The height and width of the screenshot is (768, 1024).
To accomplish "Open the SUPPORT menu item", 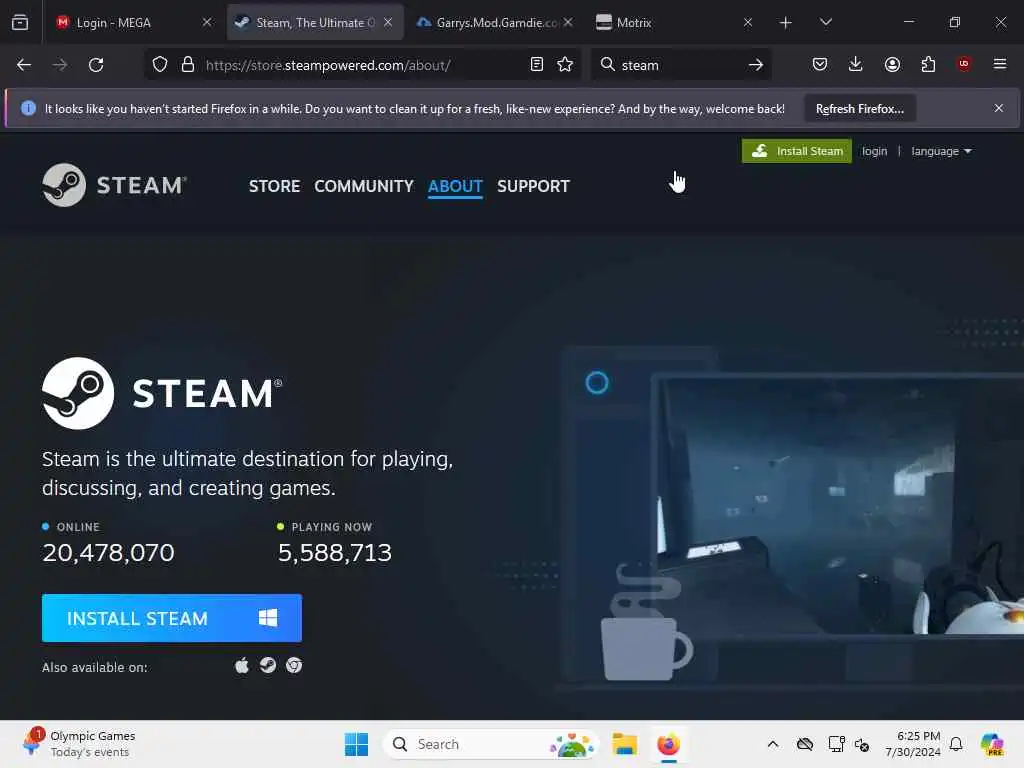I will (x=533, y=186).
